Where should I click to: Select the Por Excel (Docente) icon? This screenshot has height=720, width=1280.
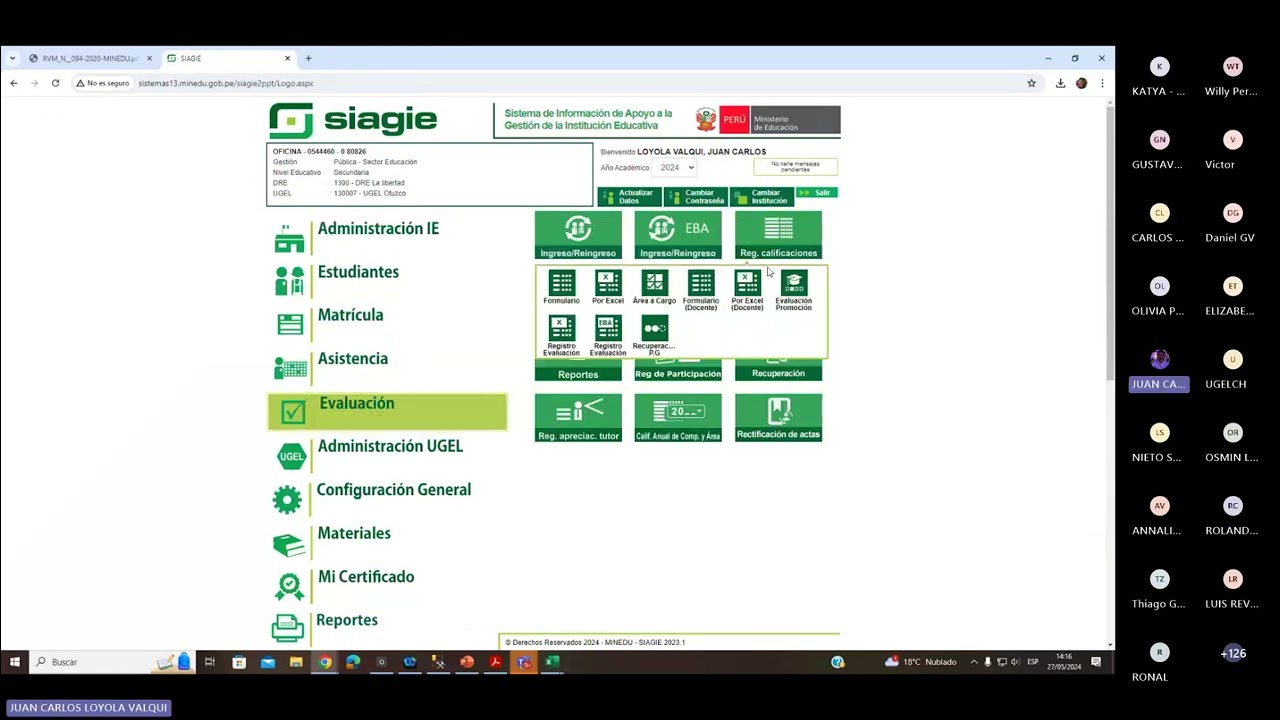pos(747,290)
